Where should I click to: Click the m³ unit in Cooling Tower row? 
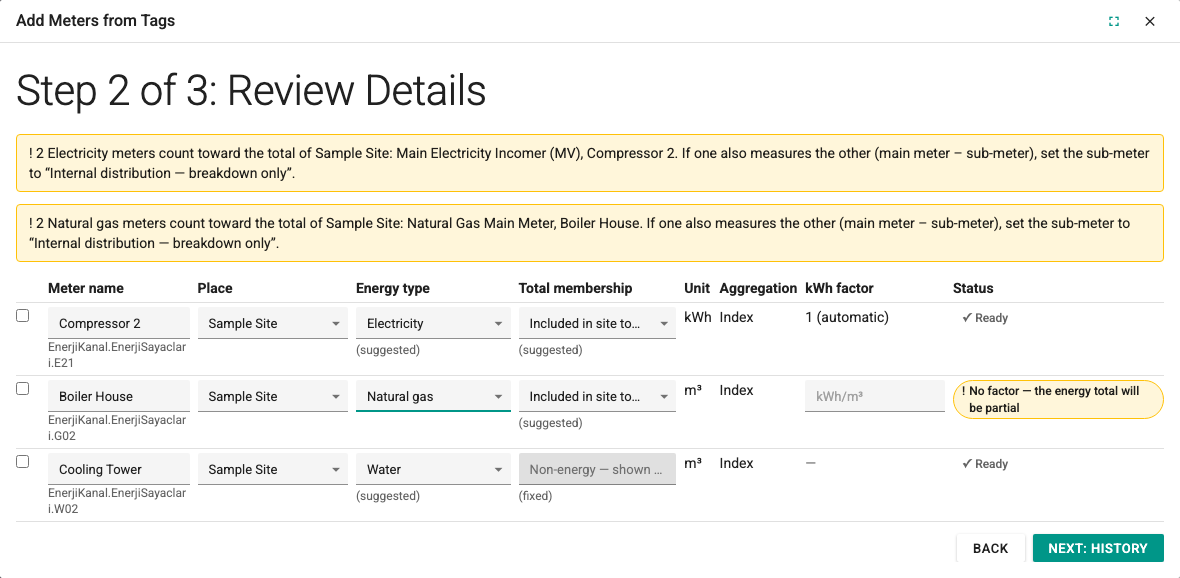[693, 464]
